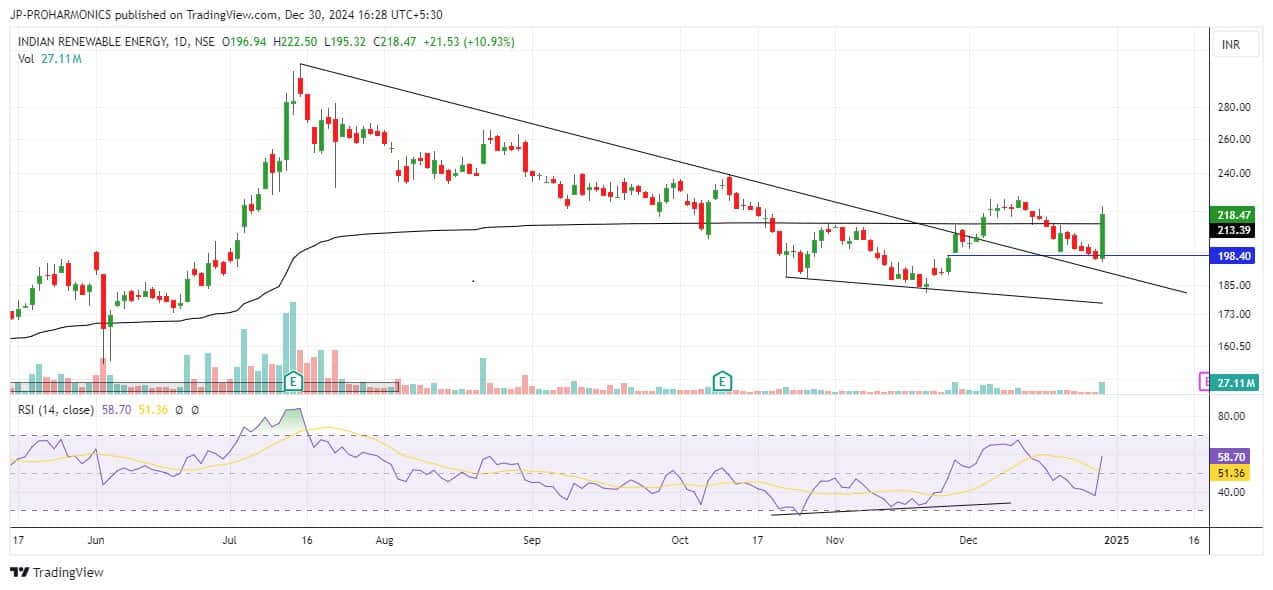Click the second ∅ symbol in RSI legend

pos(195,409)
